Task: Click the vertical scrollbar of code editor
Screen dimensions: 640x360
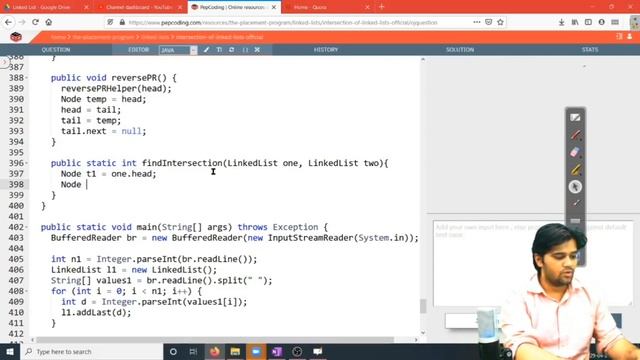Action: point(423,305)
